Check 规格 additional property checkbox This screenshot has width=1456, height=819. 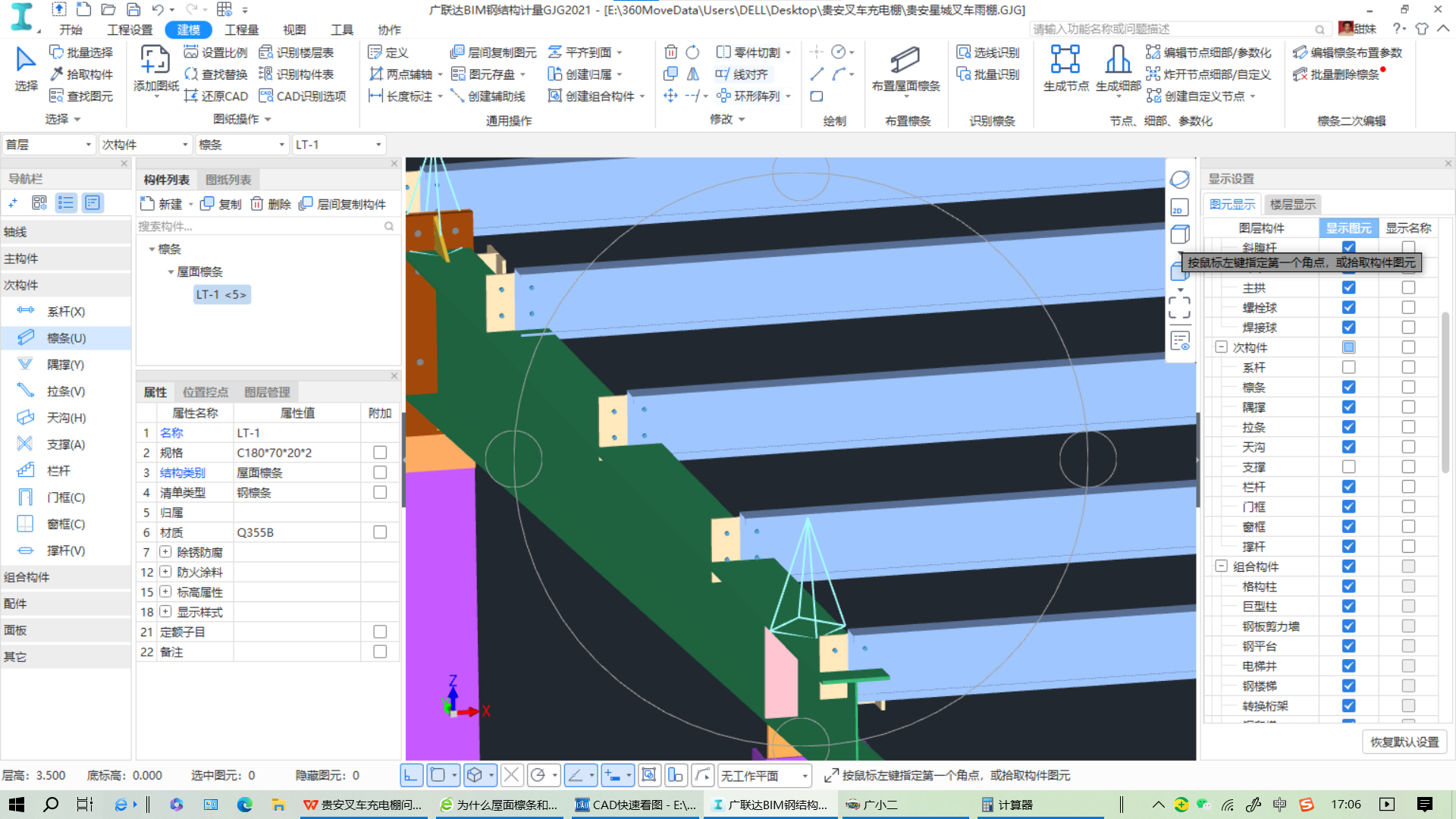380,453
